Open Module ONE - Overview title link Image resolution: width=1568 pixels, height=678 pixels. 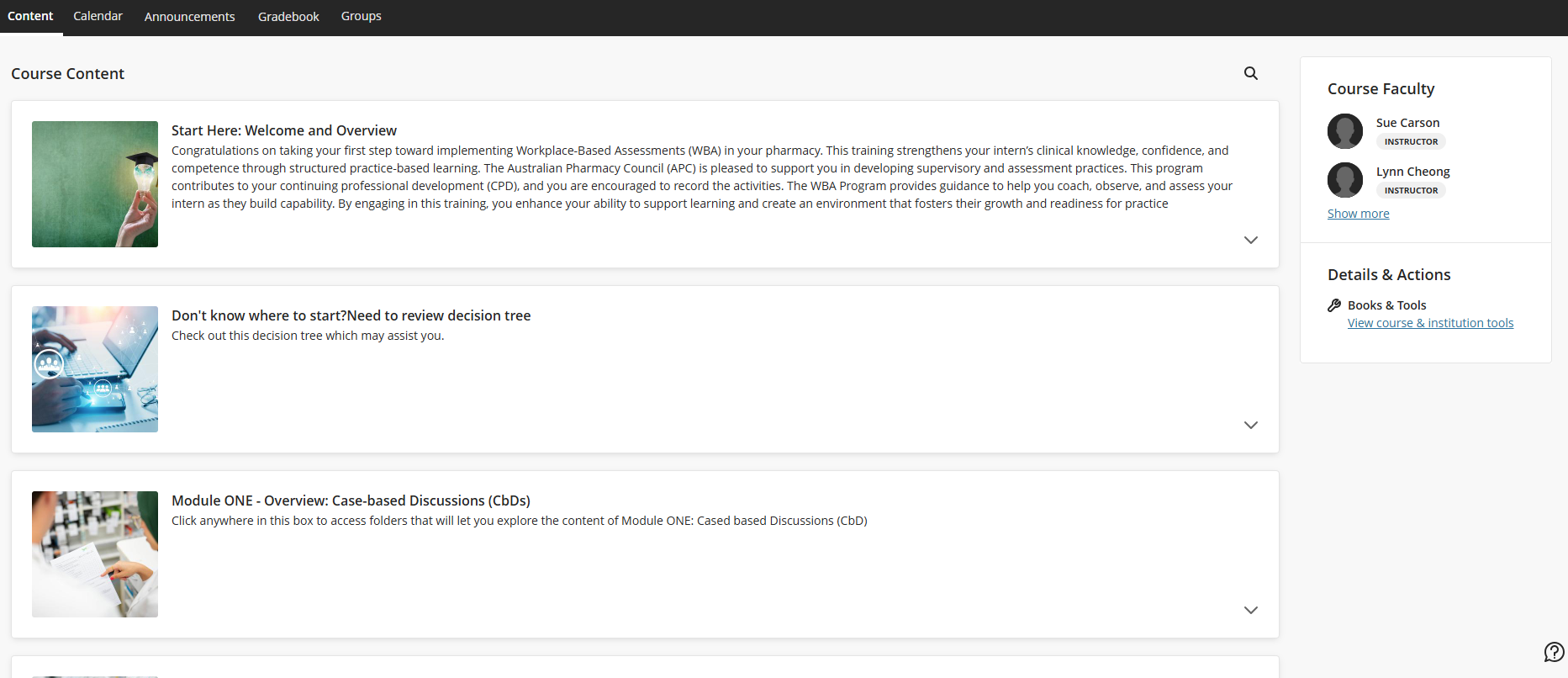click(x=351, y=501)
